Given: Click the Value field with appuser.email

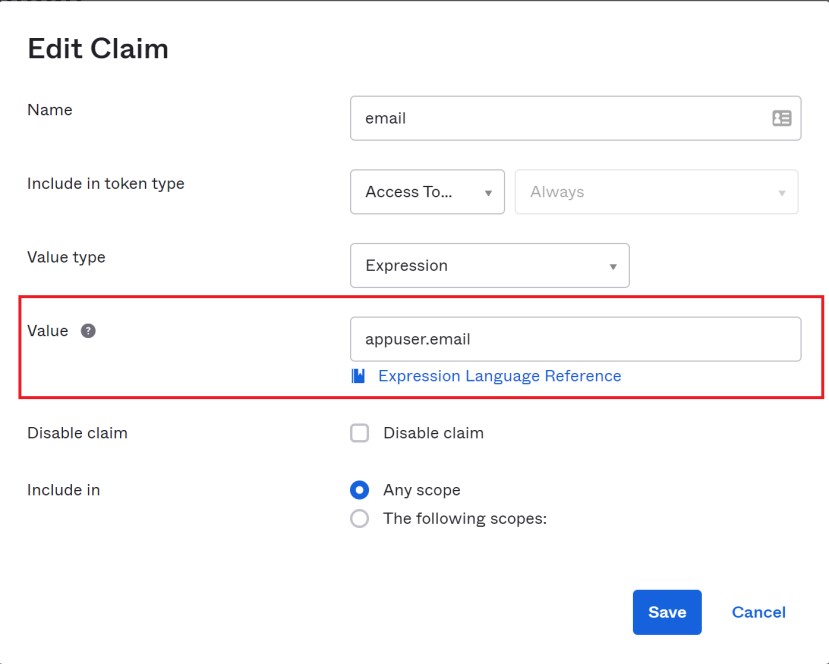Looking at the screenshot, I should pos(575,339).
